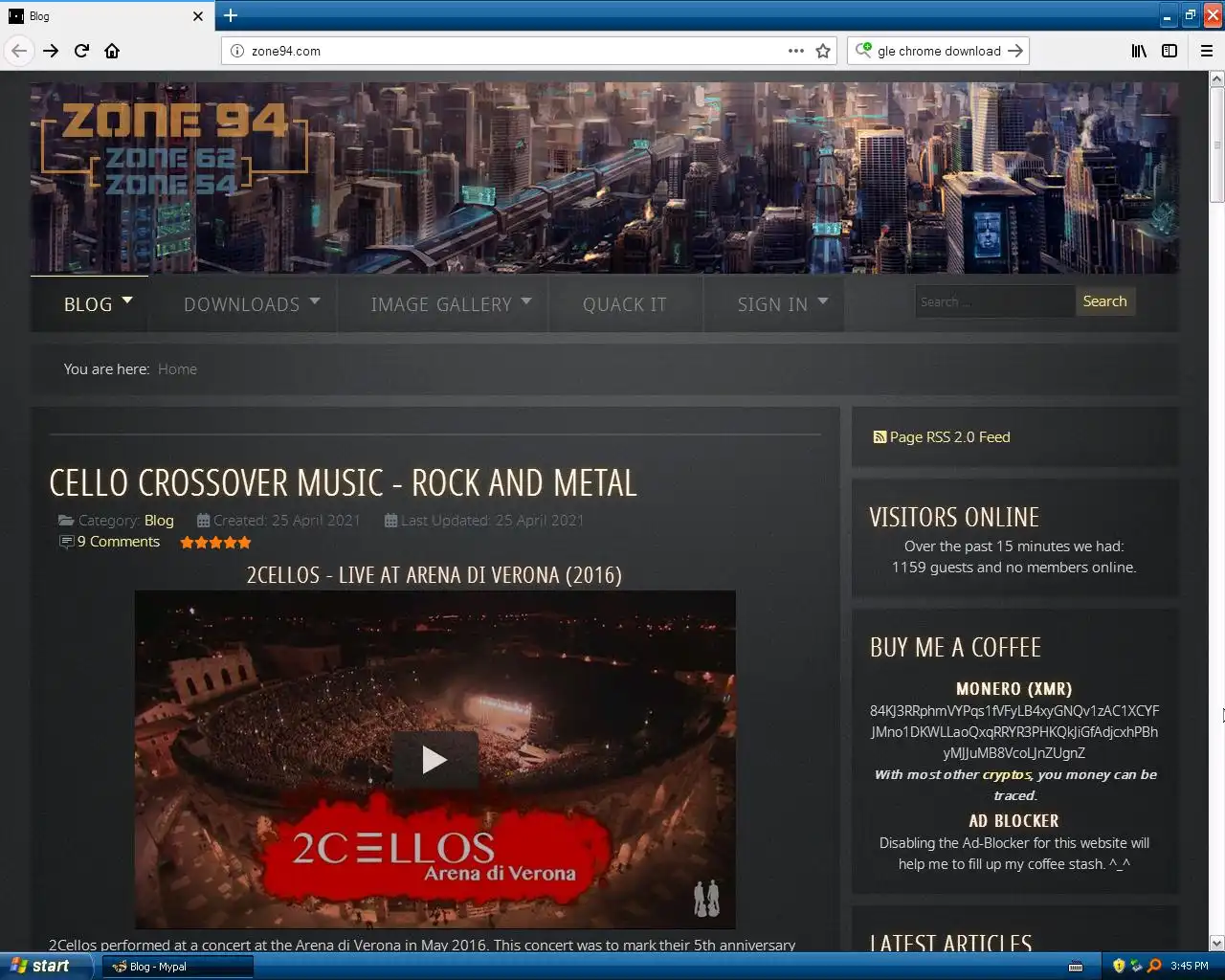
Task: Click the browser search box text
Action: tap(939, 51)
